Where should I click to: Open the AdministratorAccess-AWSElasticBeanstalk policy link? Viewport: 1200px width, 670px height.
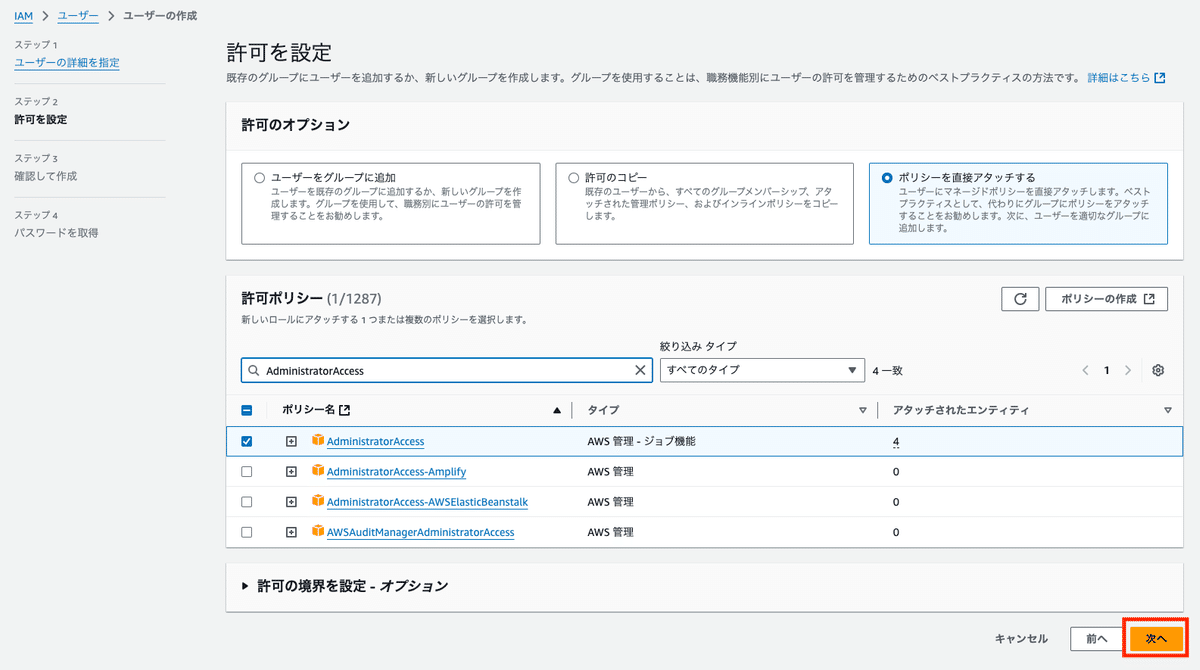[x=427, y=502]
